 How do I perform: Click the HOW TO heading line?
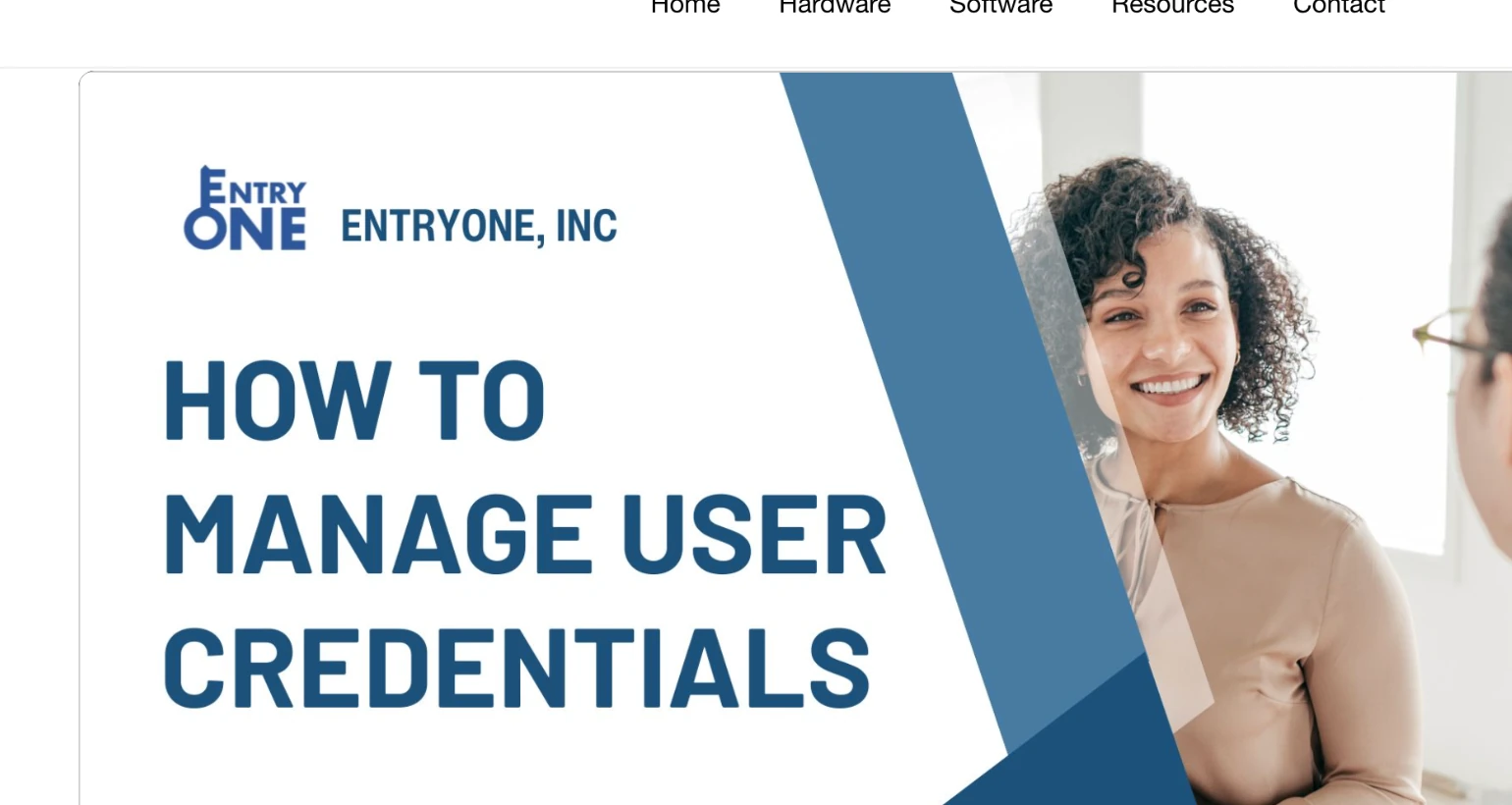353,402
